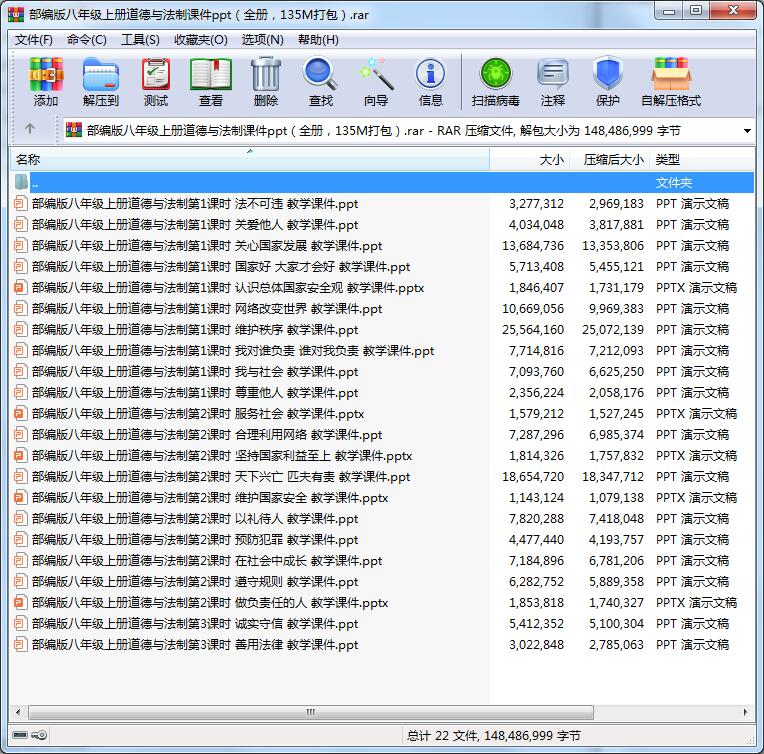
Task: Open the address bar dropdown arrow
Action: [747, 131]
